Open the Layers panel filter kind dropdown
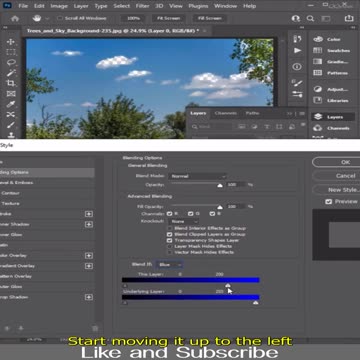The image size is (360, 360). pos(211,127)
